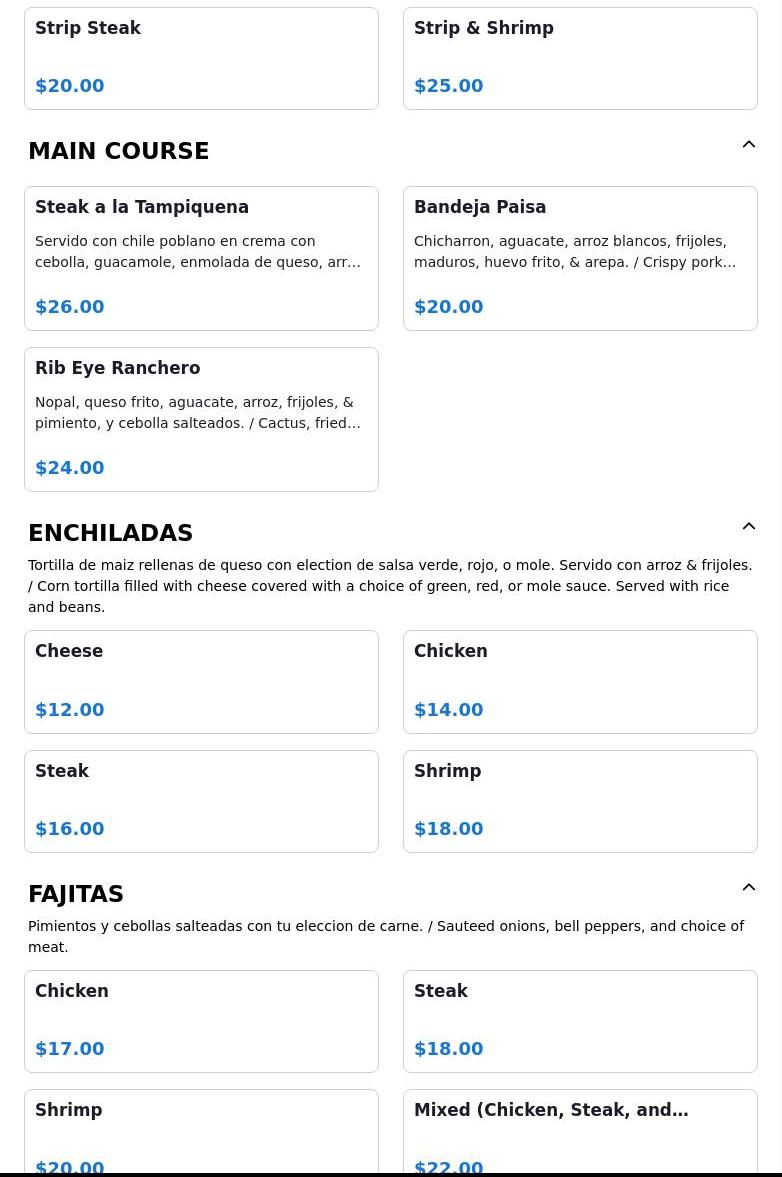Click the ENCHILADAS section heading
Viewport: 782px width, 1177px height.
(110, 533)
